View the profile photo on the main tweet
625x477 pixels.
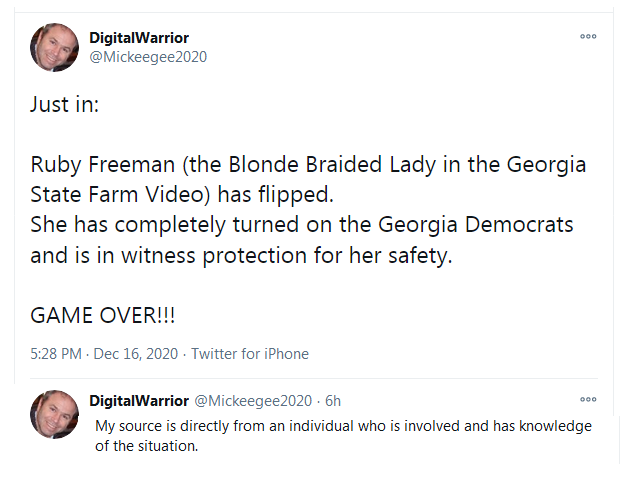click(54, 47)
